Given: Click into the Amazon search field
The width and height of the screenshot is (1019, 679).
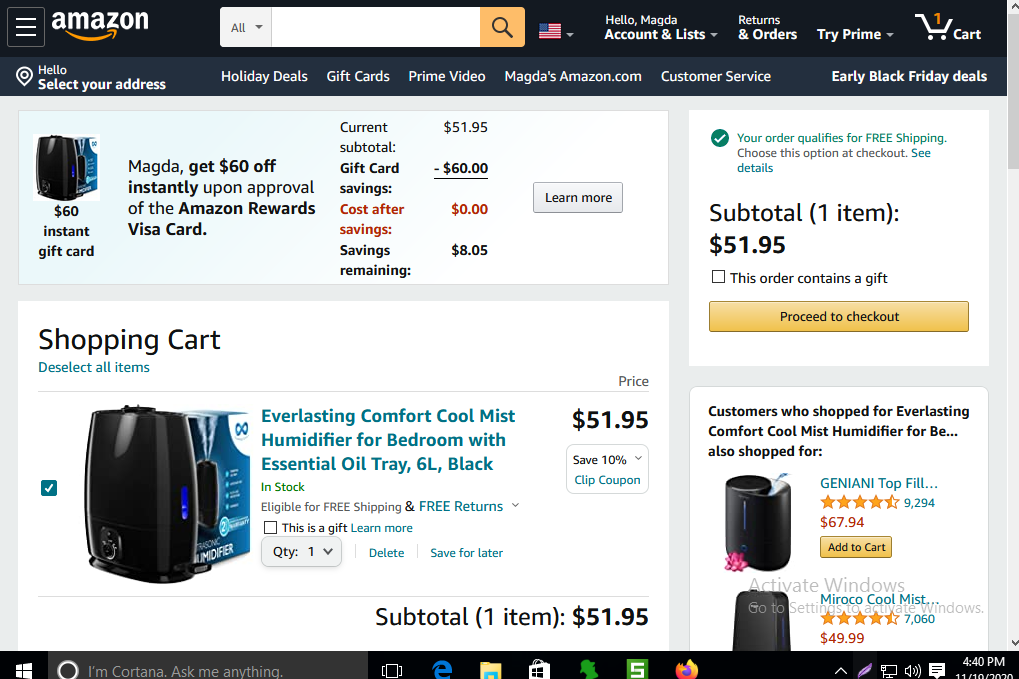Looking at the screenshot, I should (x=375, y=28).
